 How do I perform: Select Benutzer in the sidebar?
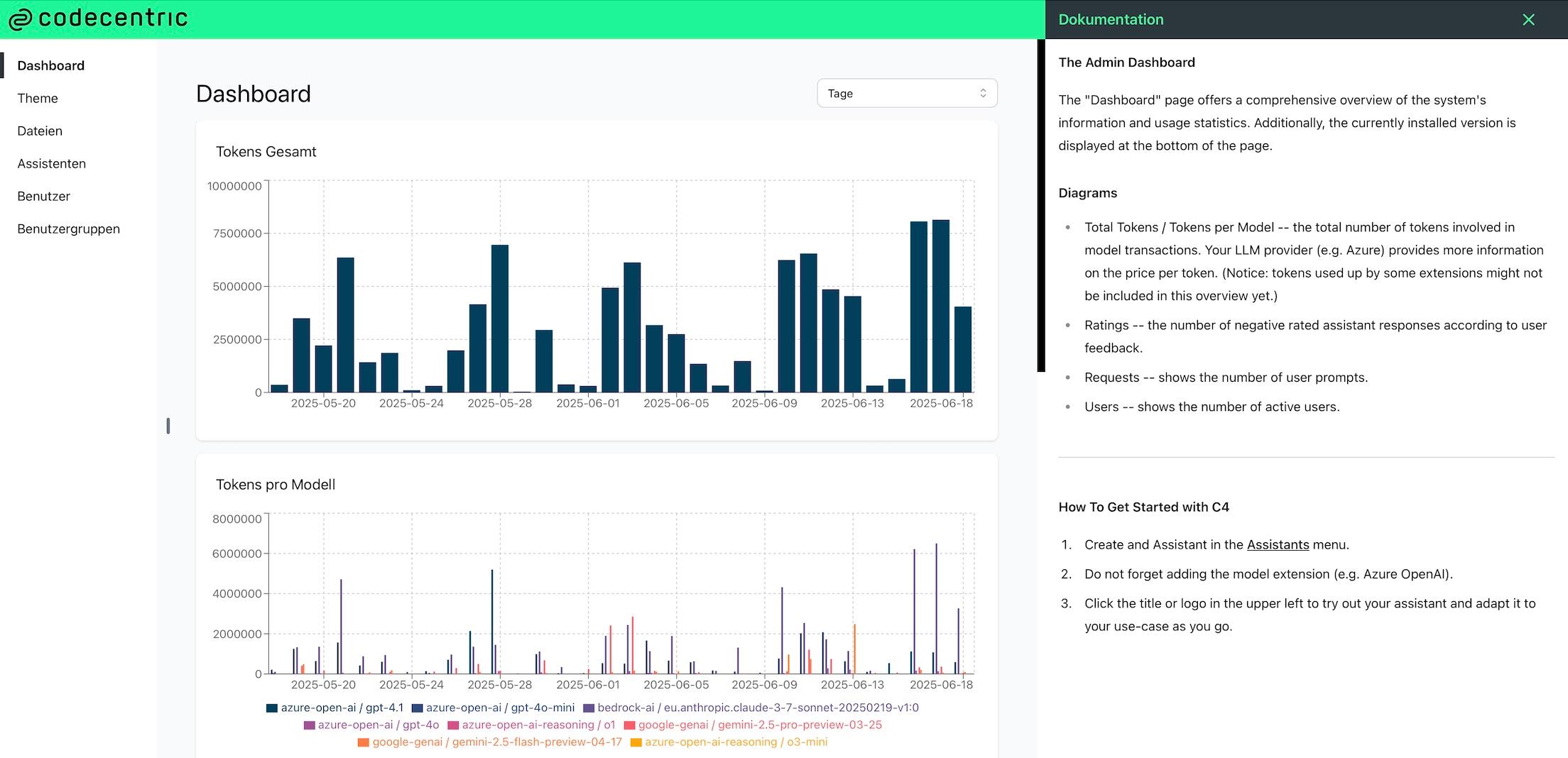(x=43, y=196)
